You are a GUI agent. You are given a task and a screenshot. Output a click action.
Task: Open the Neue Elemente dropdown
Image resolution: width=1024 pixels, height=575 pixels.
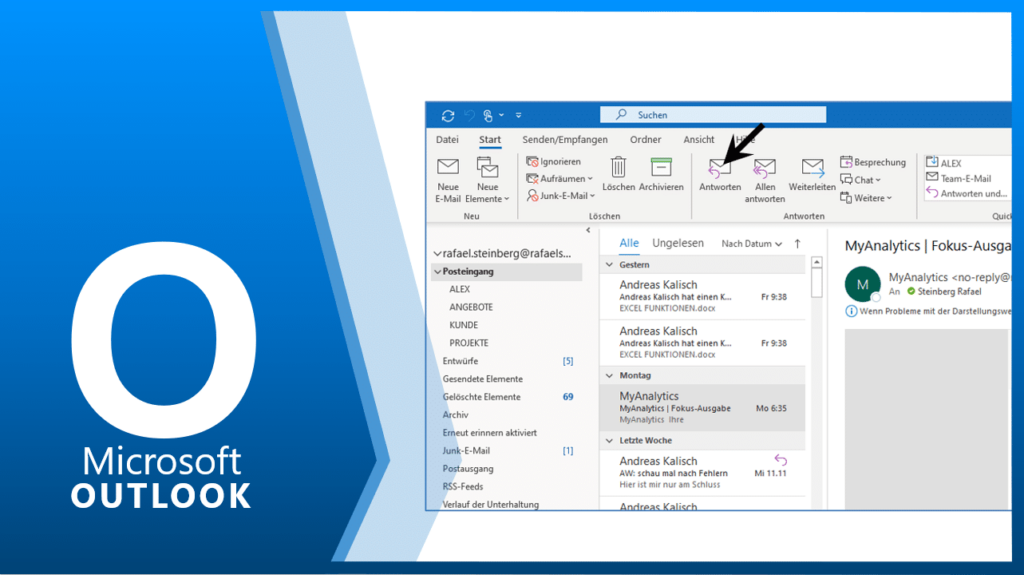click(x=487, y=180)
